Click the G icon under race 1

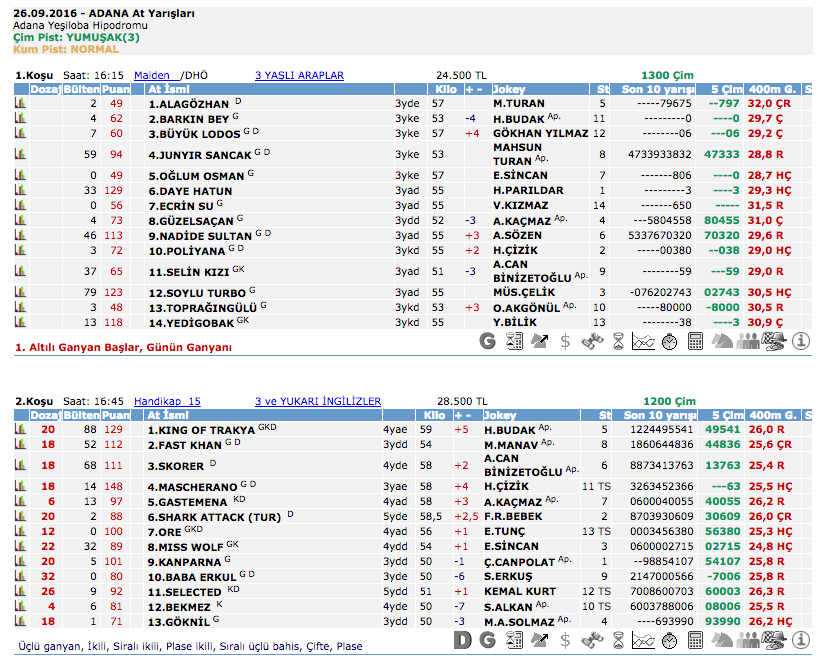pos(488,341)
